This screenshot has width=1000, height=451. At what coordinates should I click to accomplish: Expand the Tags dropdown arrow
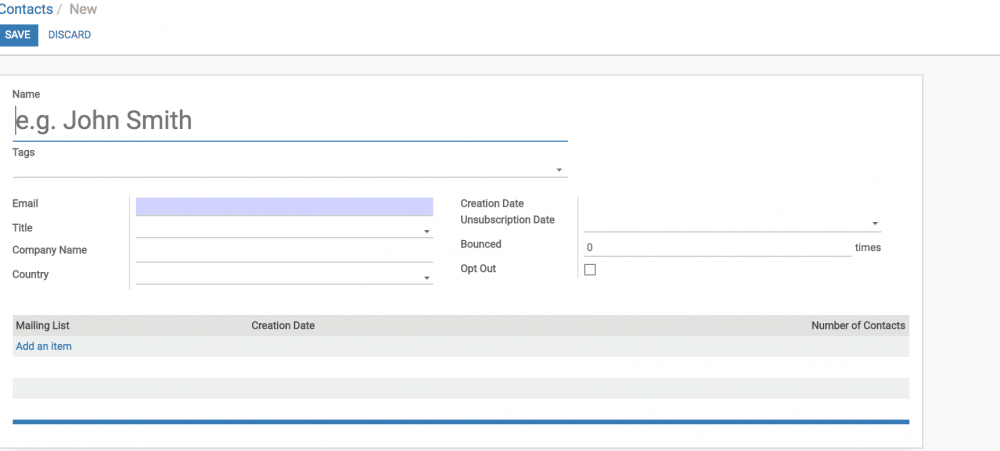coord(559,170)
